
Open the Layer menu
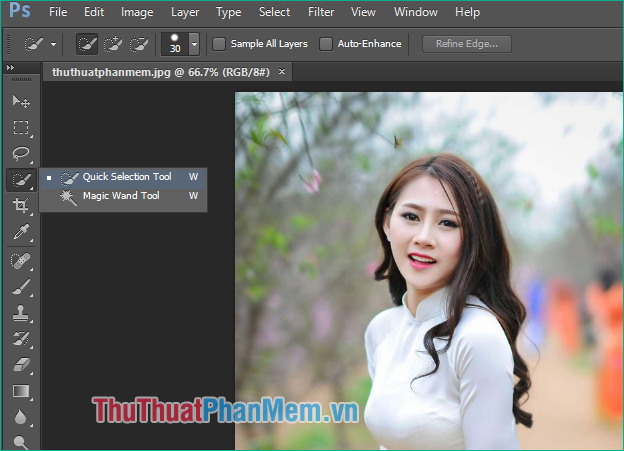coord(185,12)
